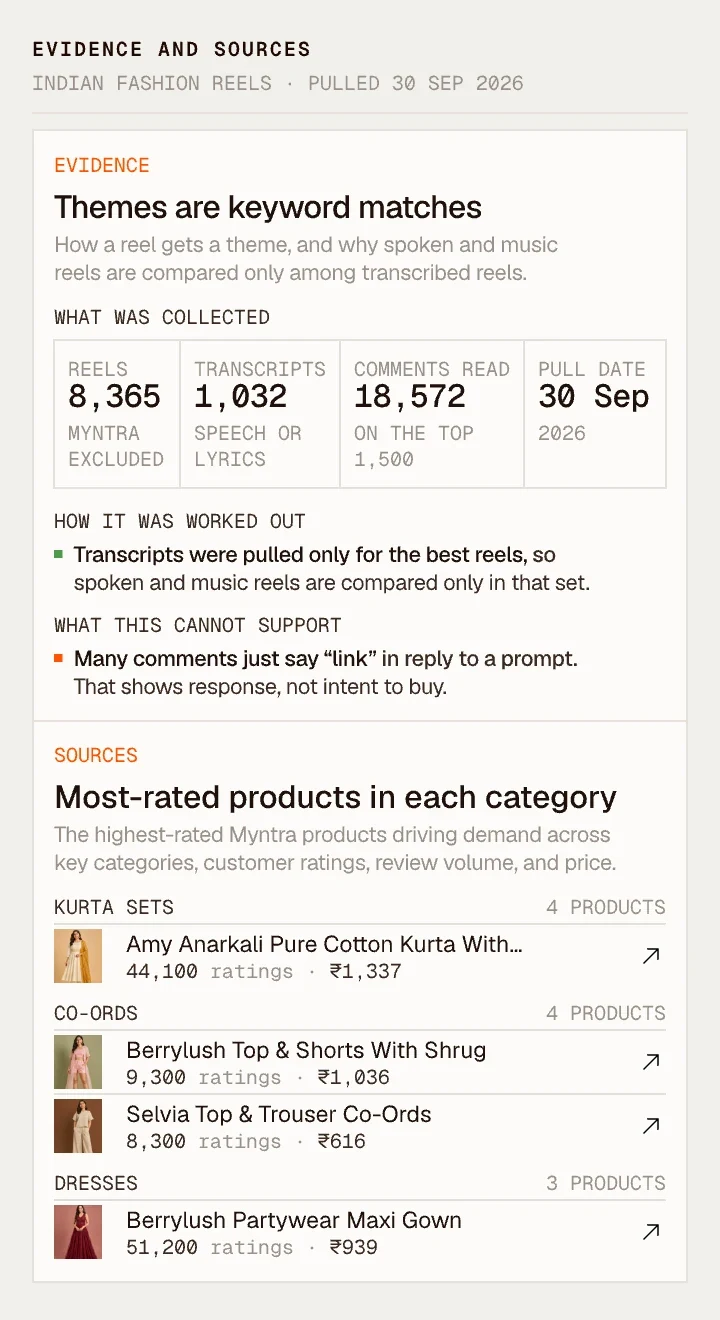Screen dimensions: 720x1320
Task: Click 9,300 ratings · ₹1,036 text
Action: click(x=258, y=1077)
